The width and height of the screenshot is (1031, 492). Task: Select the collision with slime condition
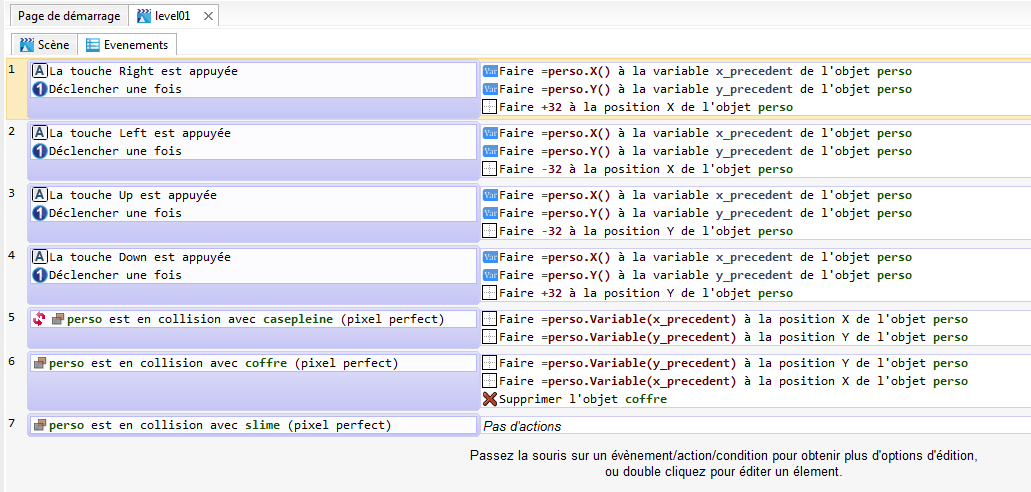tap(220, 425)
